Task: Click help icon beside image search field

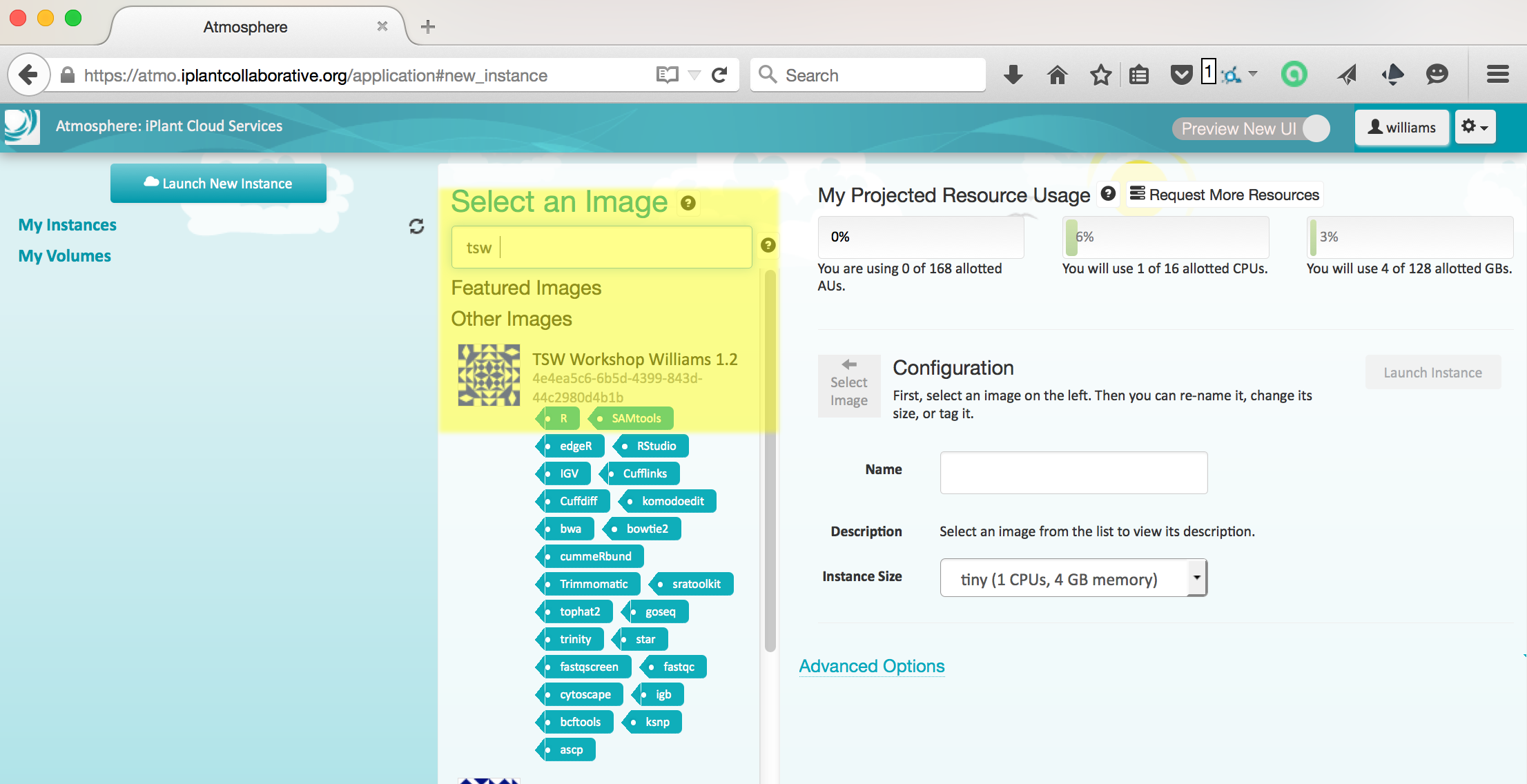Action: pos(768,246)
